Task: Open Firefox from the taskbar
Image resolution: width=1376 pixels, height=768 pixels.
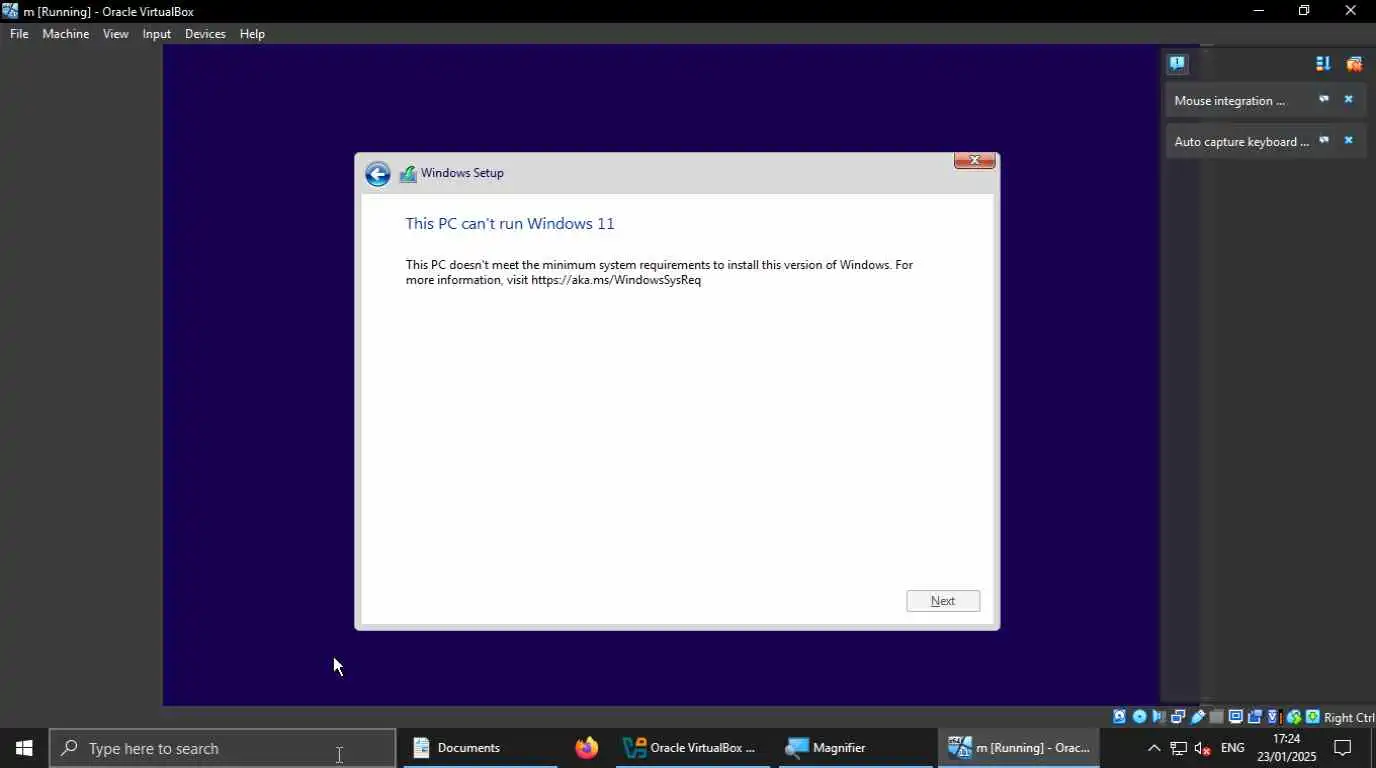Action: (x=586, y=748)
